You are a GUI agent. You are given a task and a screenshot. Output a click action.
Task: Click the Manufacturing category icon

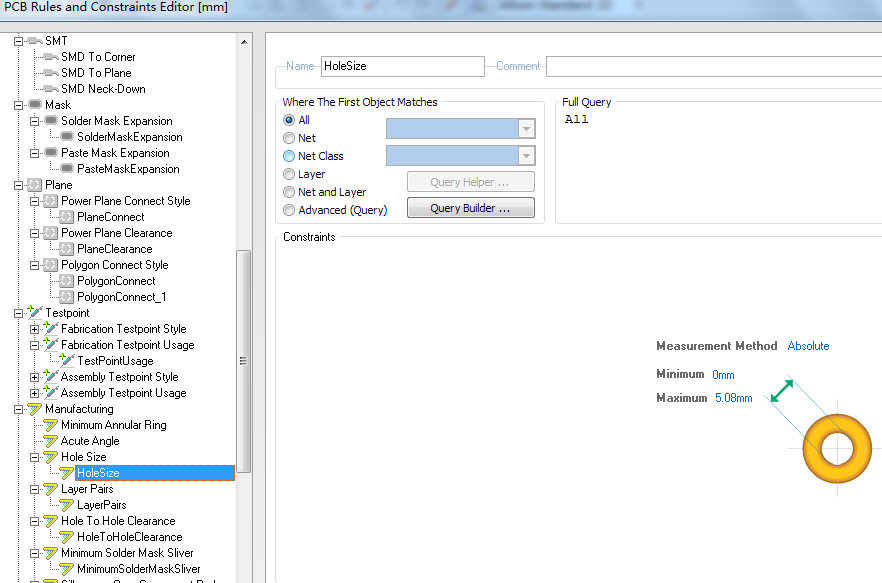[35, 409]
